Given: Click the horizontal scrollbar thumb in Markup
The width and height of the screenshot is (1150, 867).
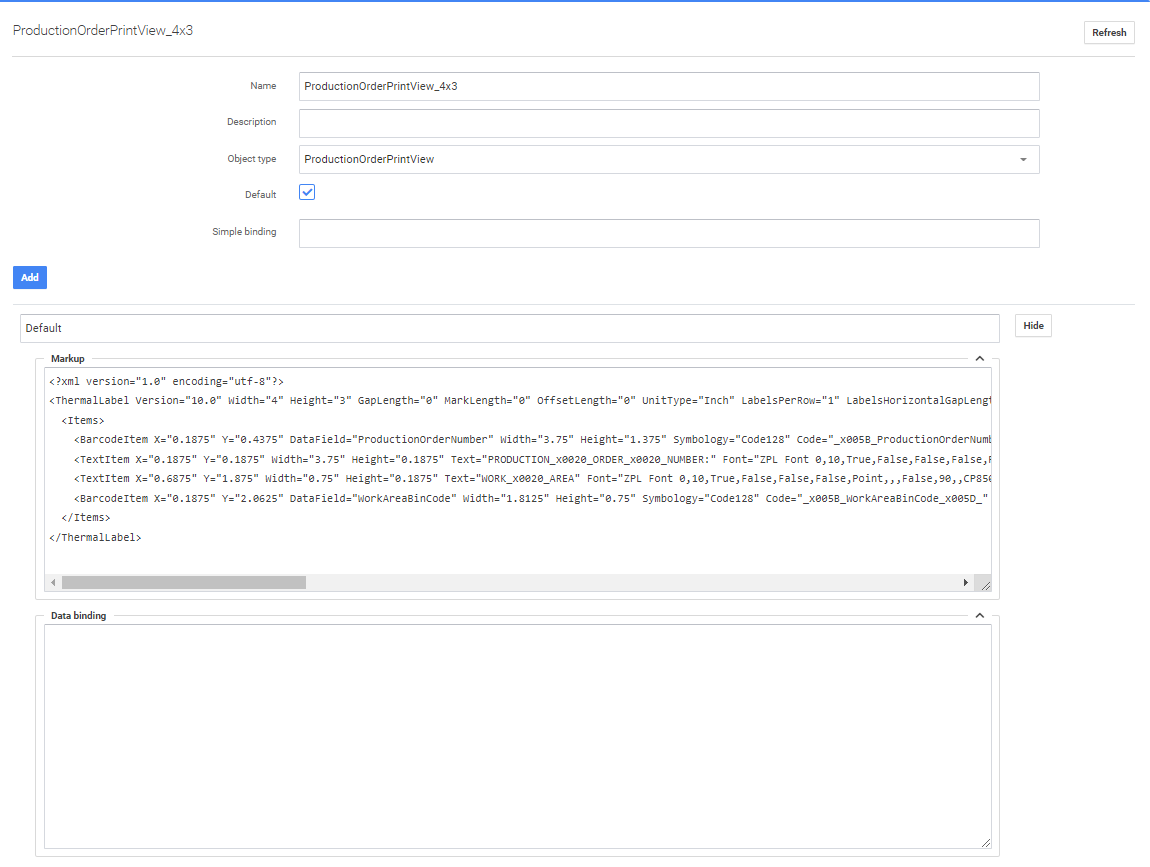Looking at the screenshot, I should pyautogui.click(x=183, y=582).
